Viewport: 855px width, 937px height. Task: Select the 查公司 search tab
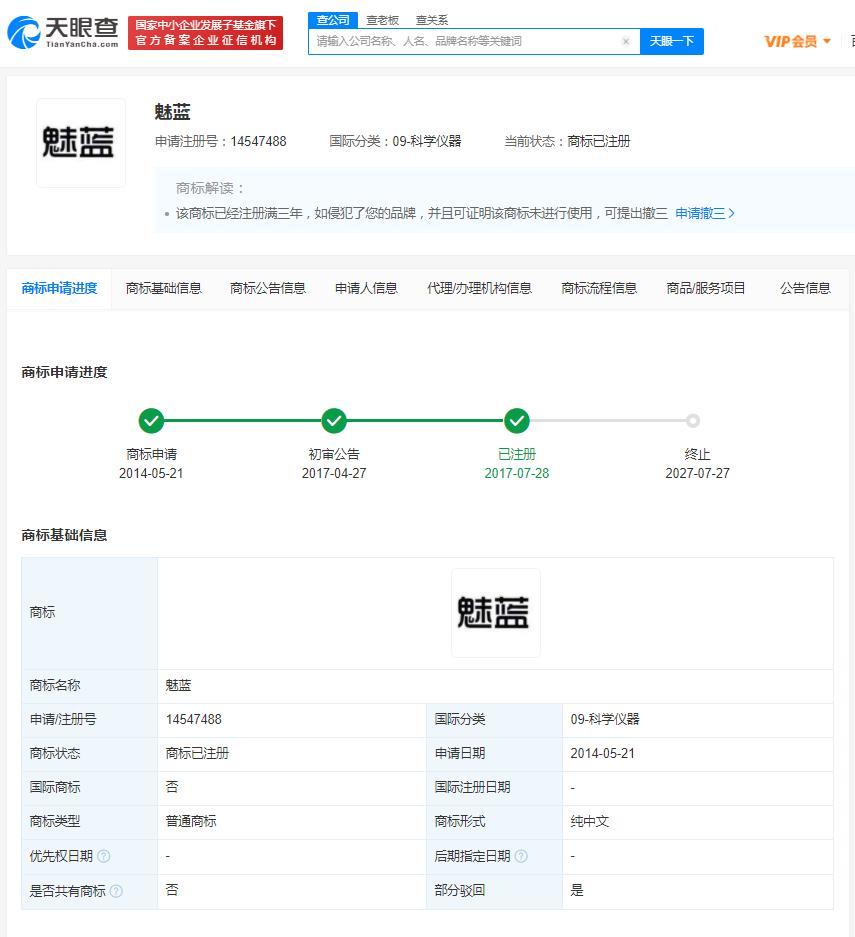333,20
